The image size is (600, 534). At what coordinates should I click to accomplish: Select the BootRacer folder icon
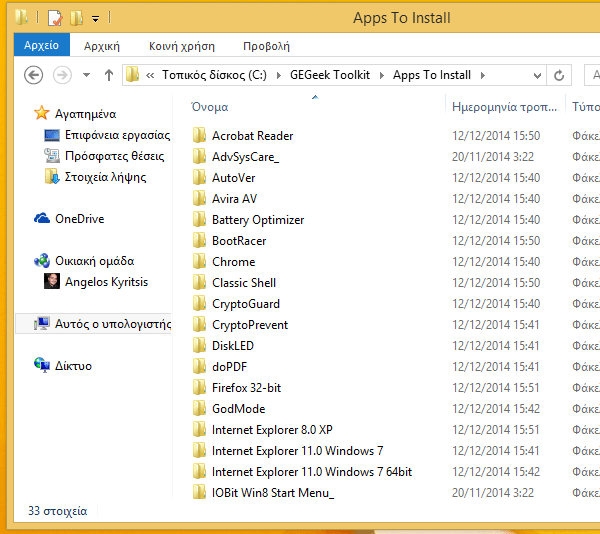pos(199,241)
